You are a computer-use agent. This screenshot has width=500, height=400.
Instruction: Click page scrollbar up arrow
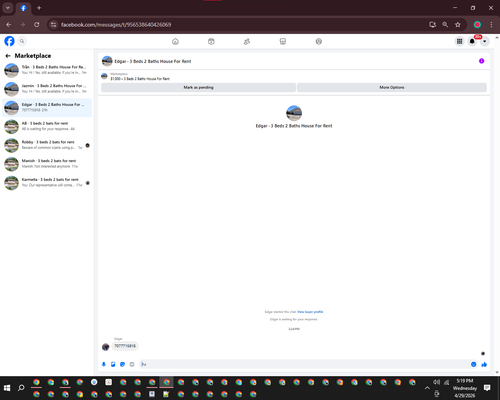tap(497, 37)
